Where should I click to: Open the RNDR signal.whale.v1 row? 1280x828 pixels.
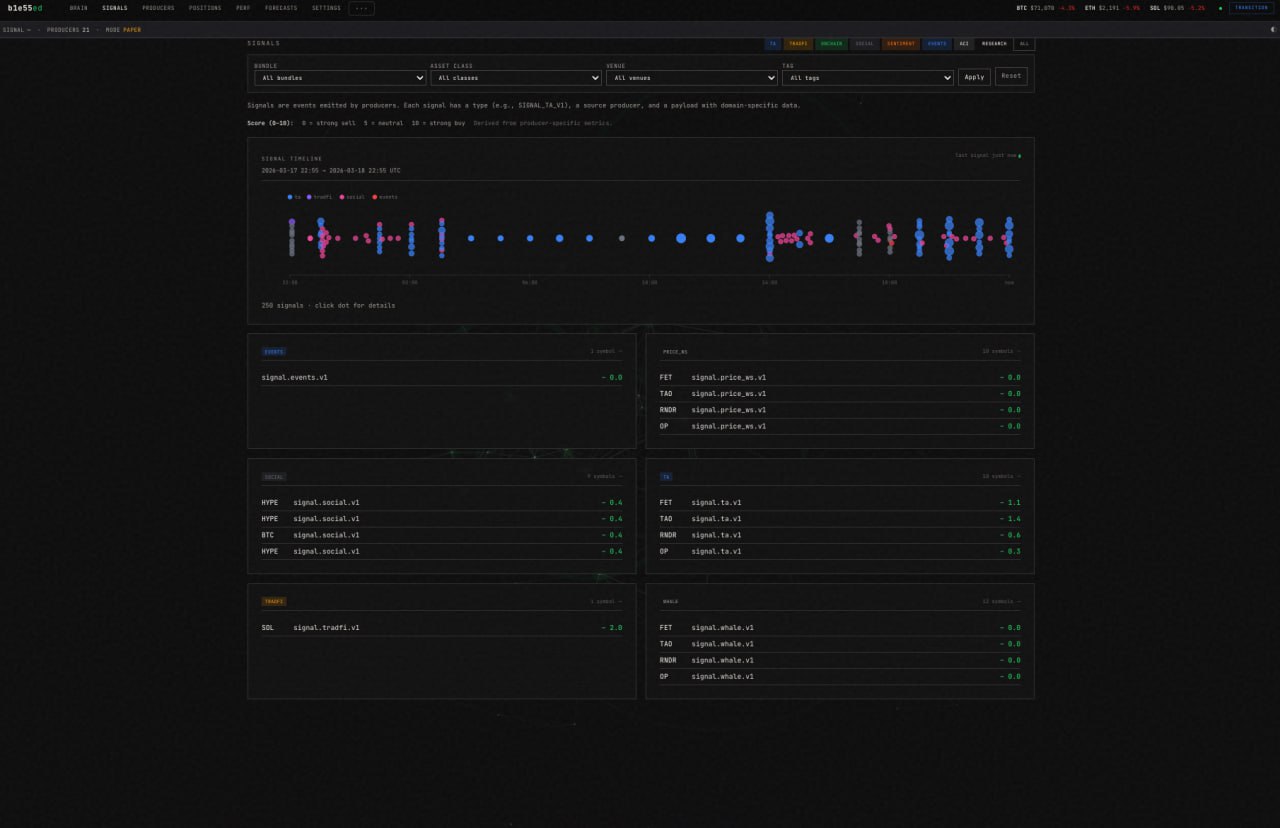click(840, 660)
